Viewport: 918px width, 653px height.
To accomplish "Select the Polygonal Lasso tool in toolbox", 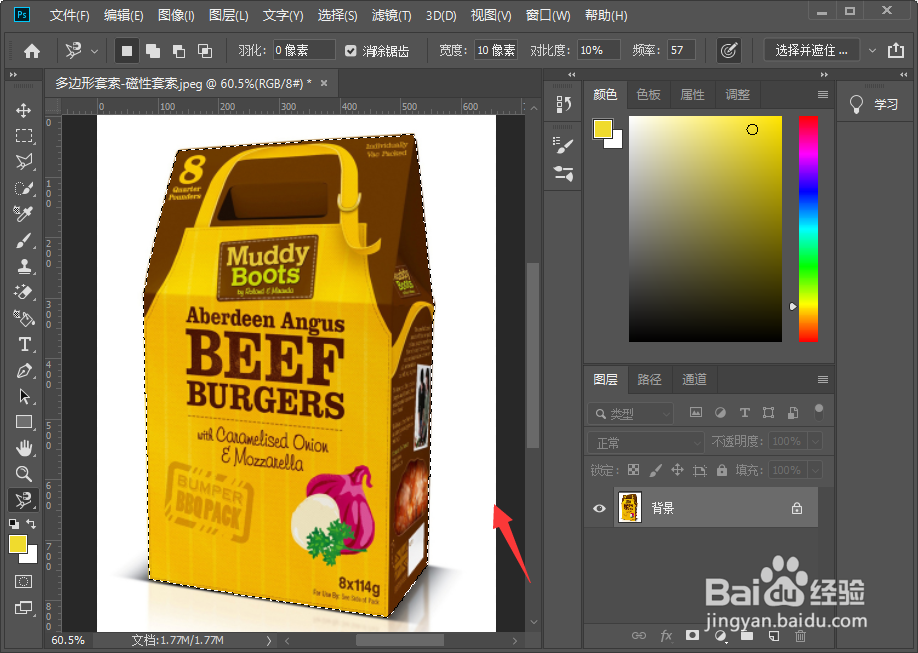I will [23, 162].
